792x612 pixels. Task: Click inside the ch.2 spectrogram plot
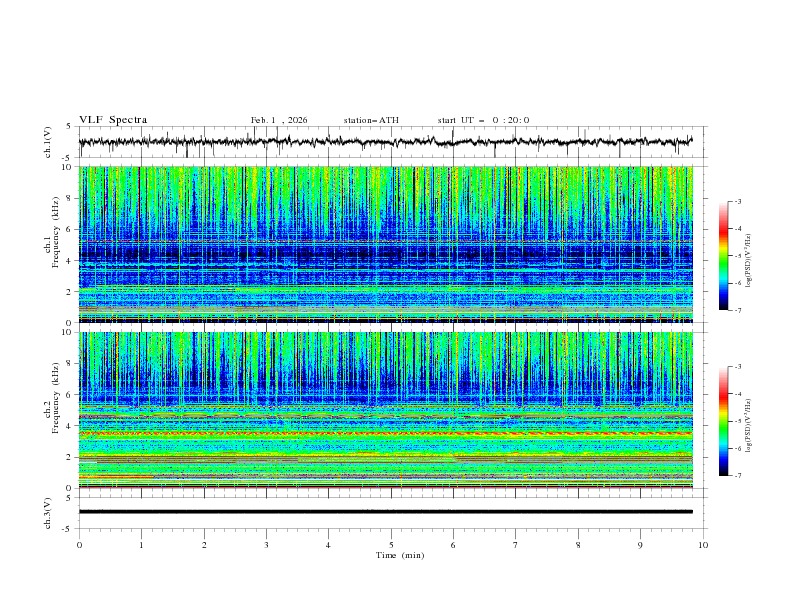[391, 410]
